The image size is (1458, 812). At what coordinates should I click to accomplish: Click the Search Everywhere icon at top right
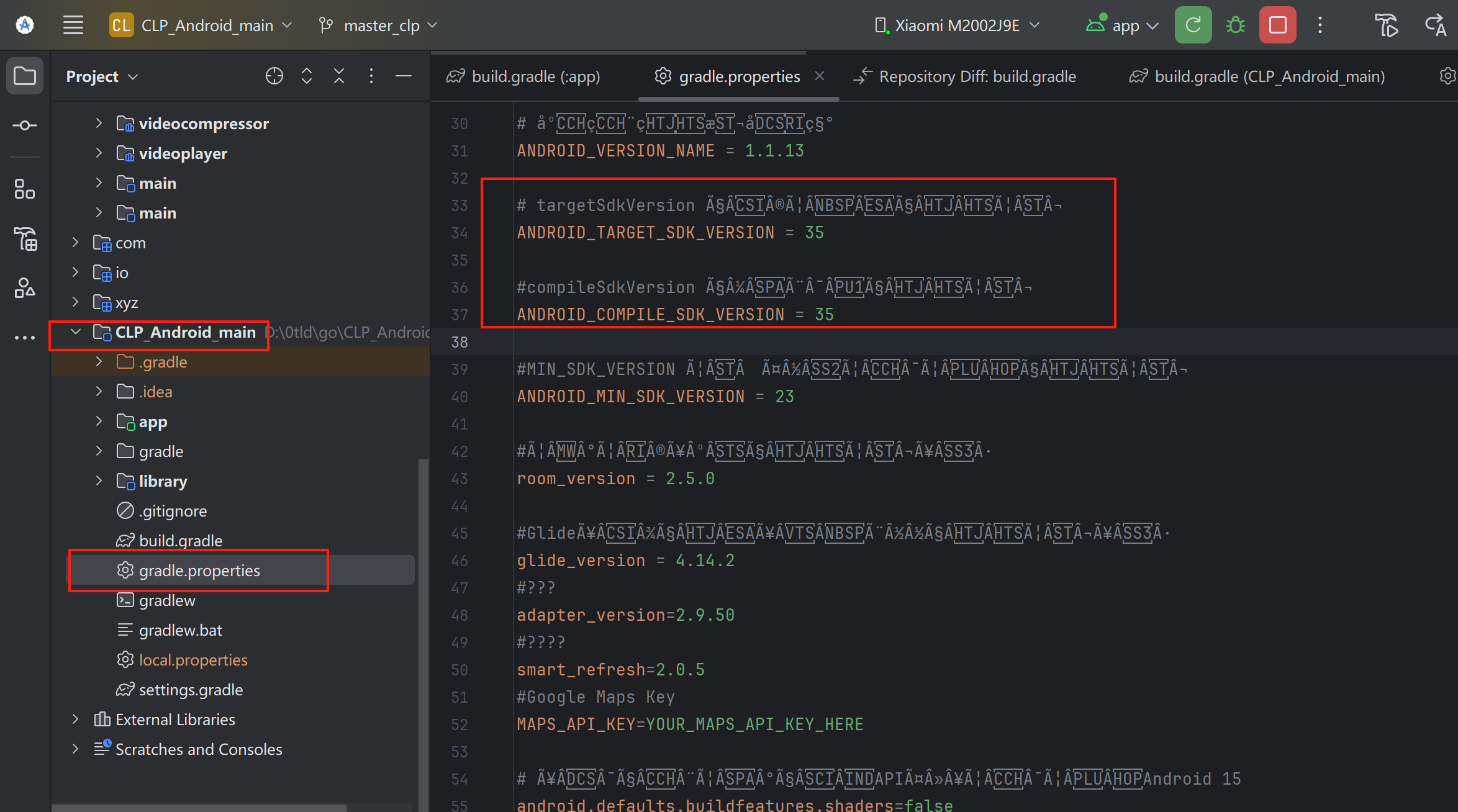point(1436,25)
